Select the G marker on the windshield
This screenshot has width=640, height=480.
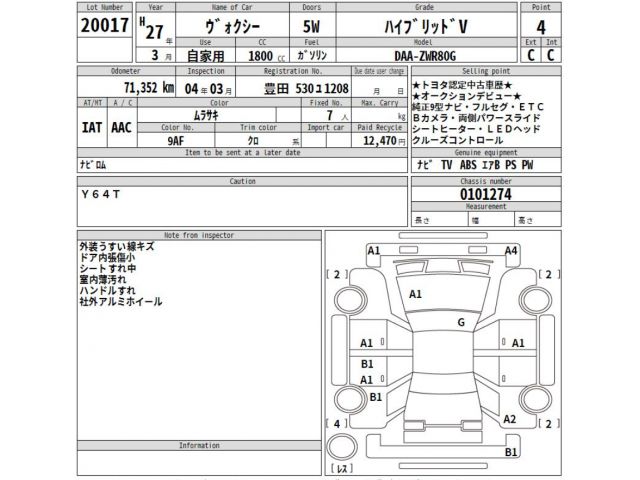[461, 322]
